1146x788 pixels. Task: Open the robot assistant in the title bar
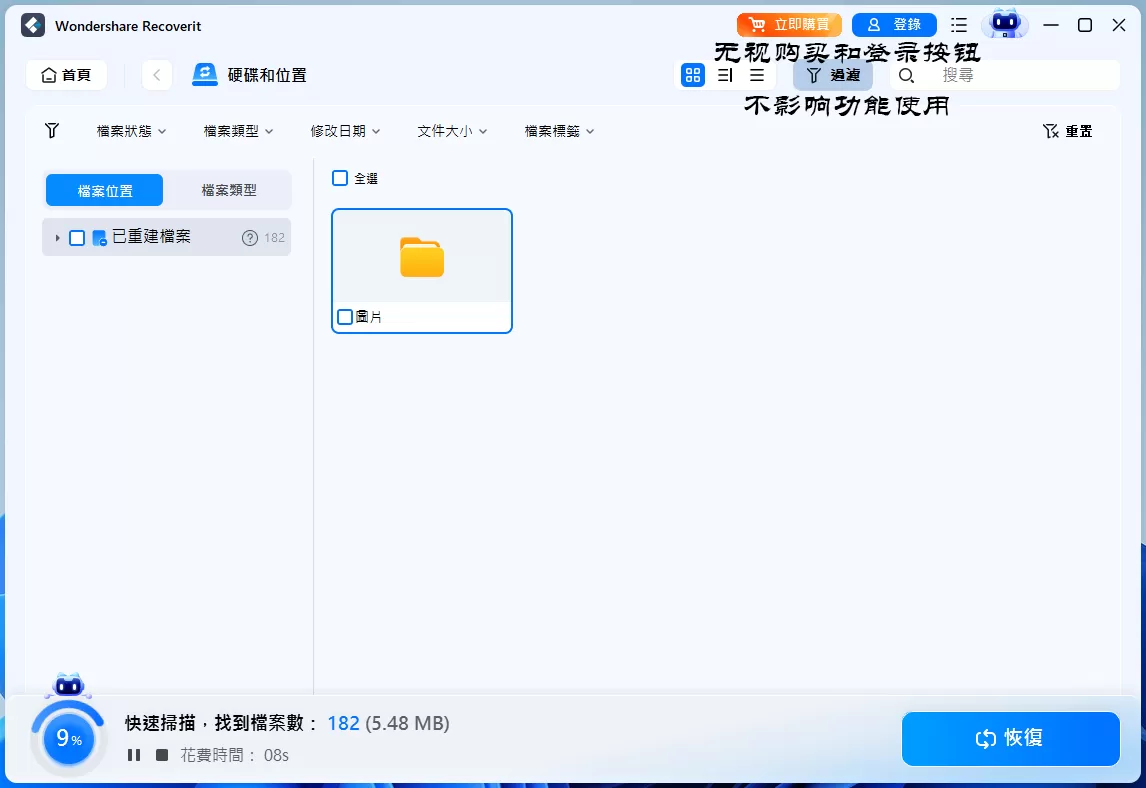coord(1005,24)
